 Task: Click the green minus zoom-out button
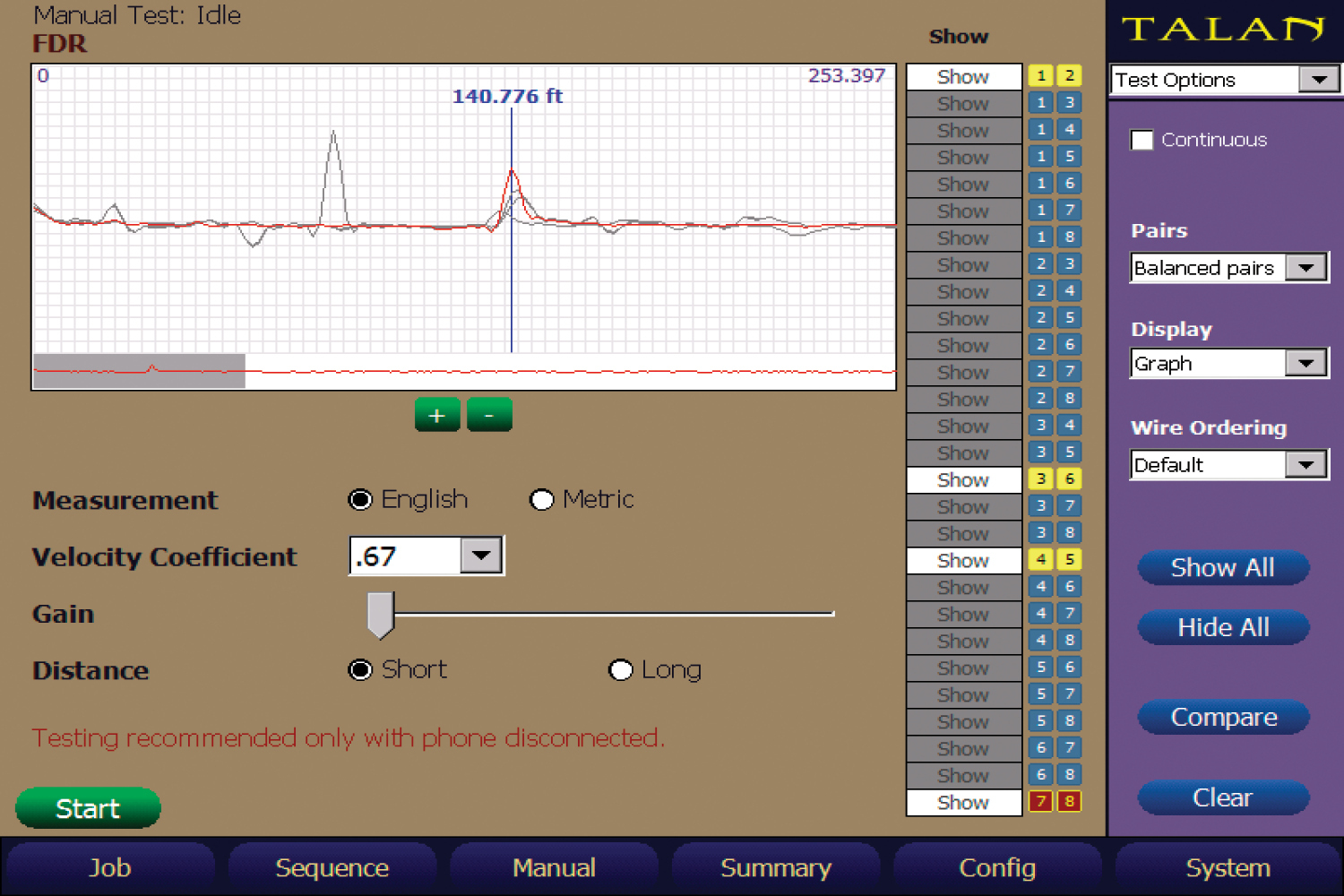click(489, 415)
